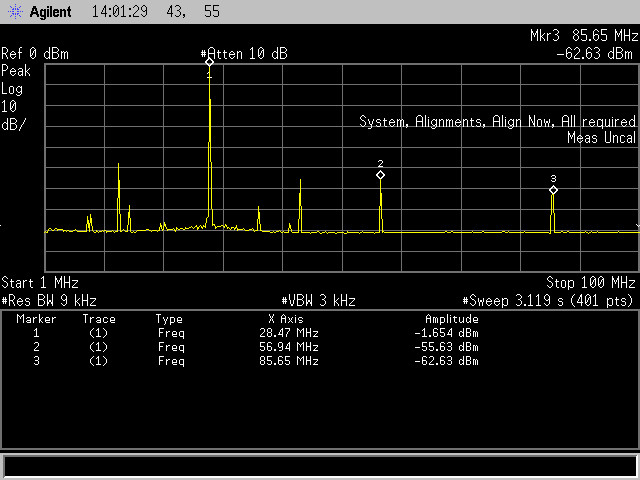Click the 28.47 MHz table value
The width and height of the screenshot is (640, 480).
pyautogui.click(x=289, y=333)
